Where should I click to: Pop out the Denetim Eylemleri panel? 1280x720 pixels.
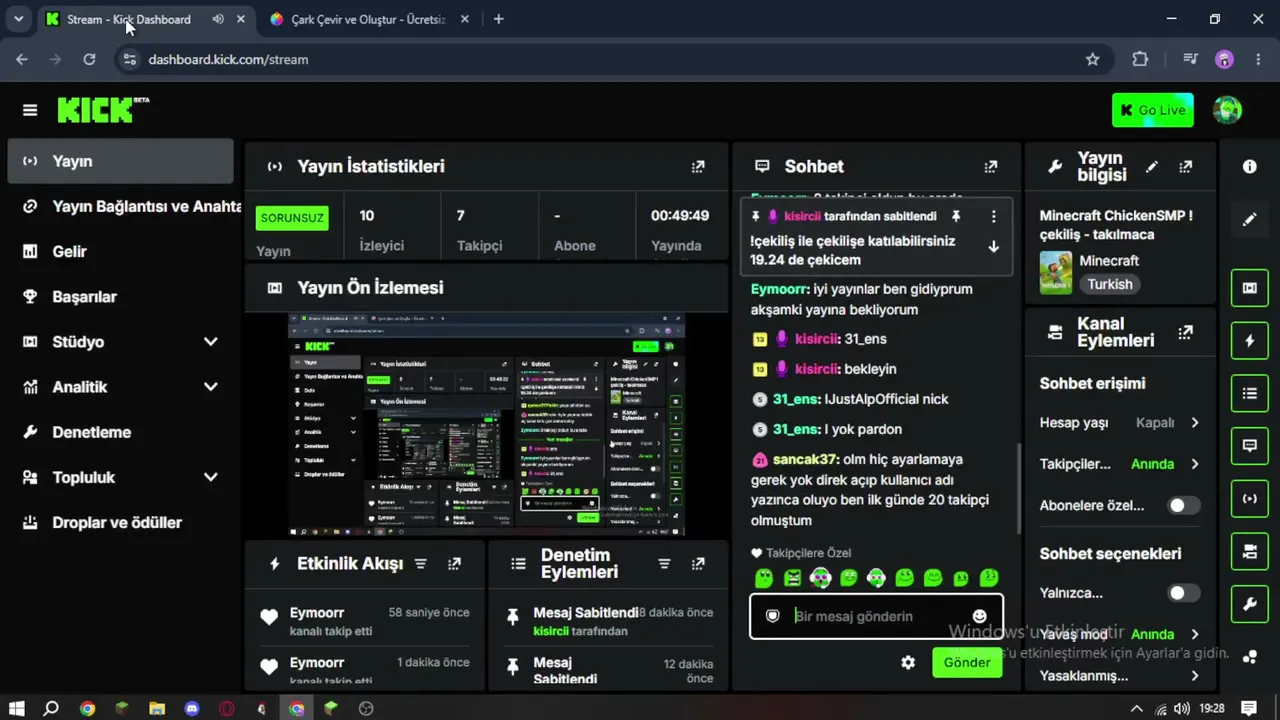click(698, 564)
